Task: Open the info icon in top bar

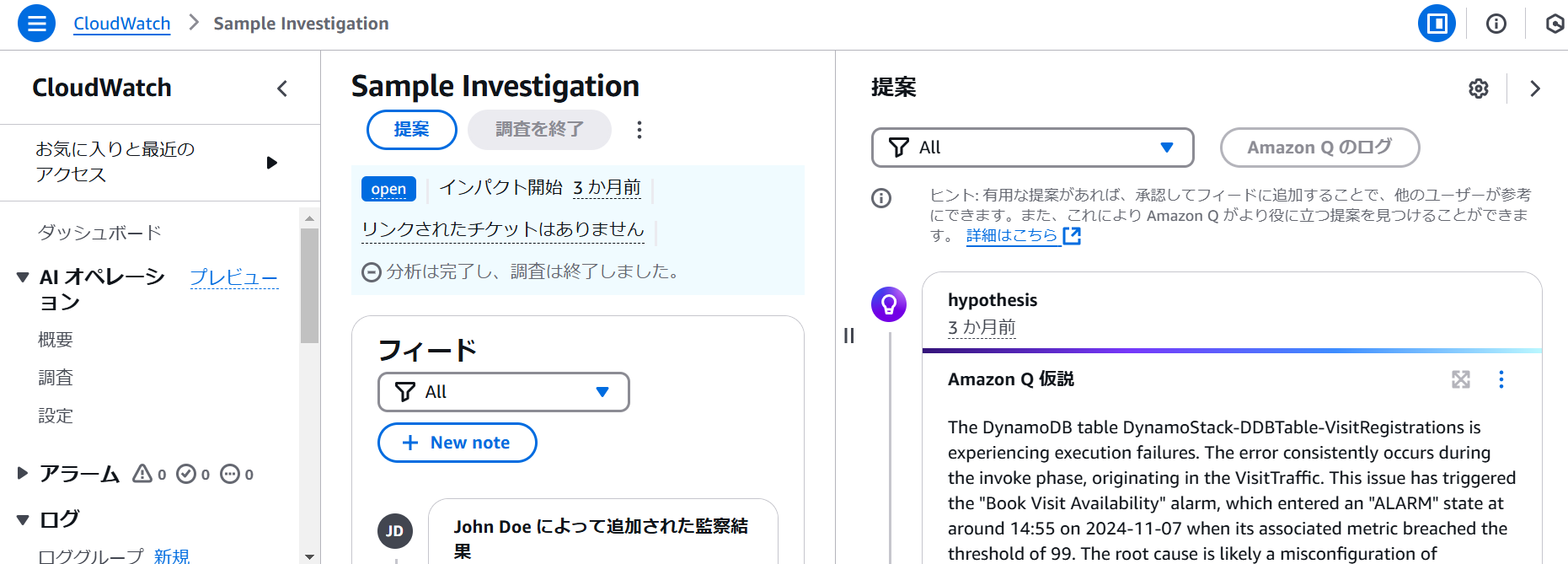Action: (x=1496, y=24)
